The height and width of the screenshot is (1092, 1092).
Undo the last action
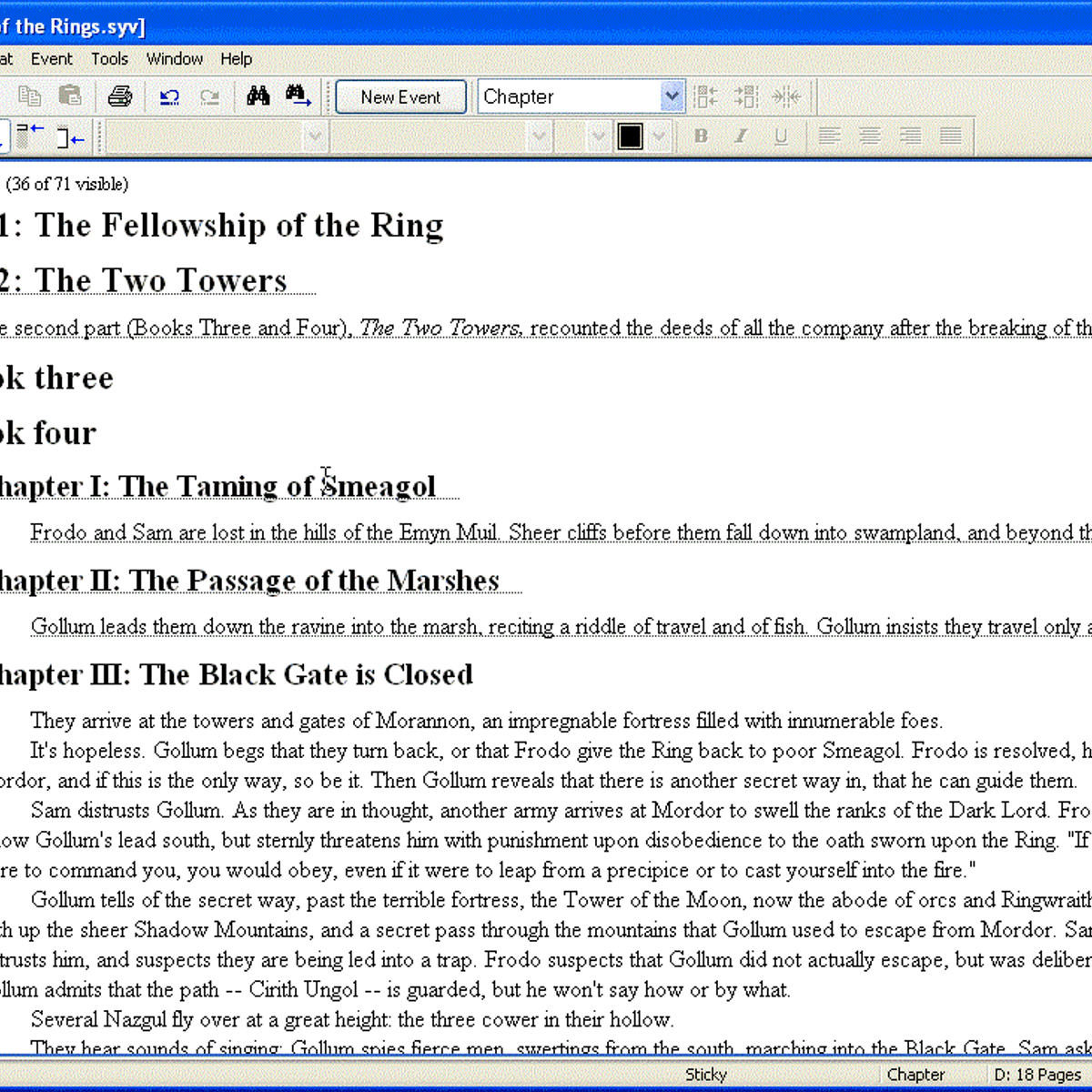(x=169, y=96)
